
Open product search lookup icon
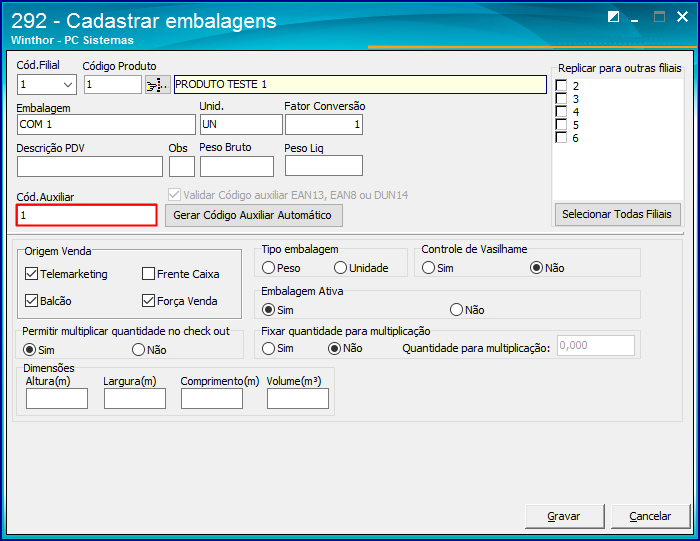coord(158,84)
